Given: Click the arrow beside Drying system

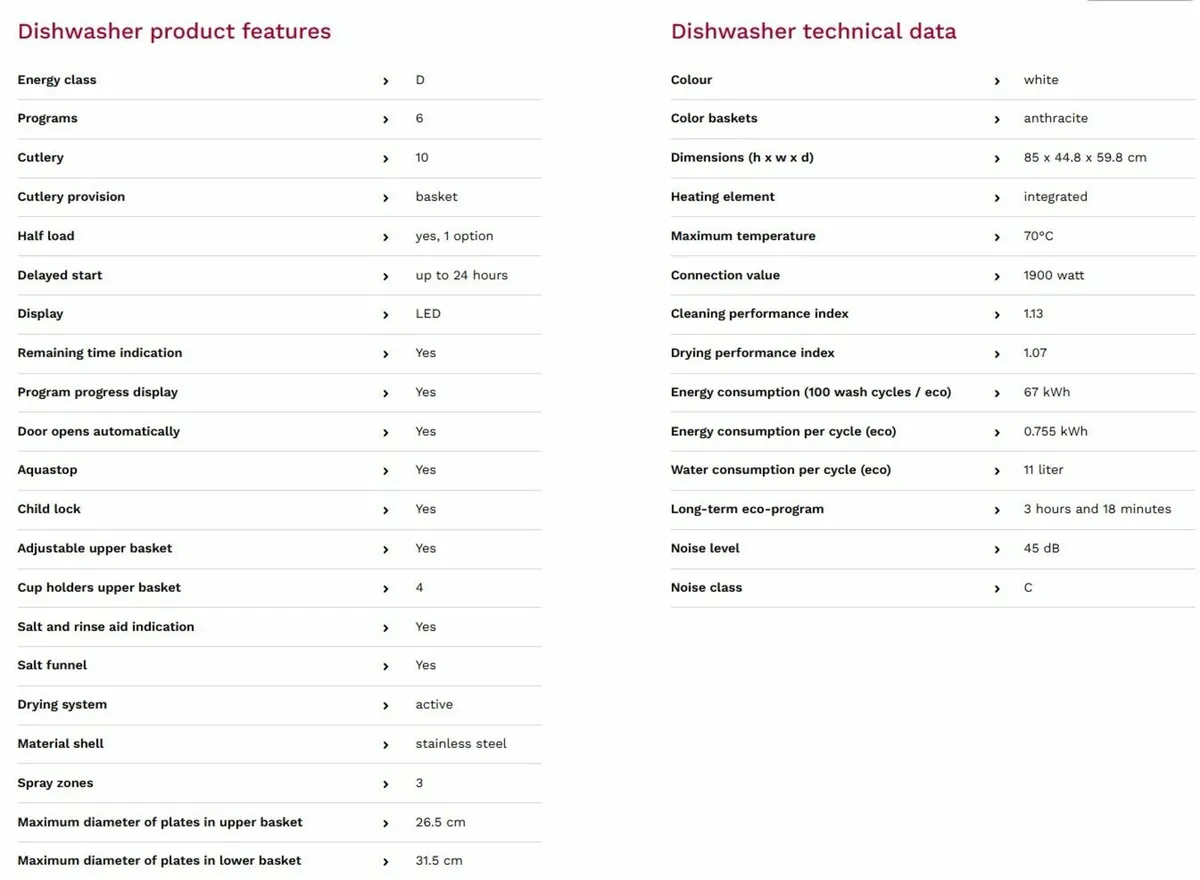Looking at the screenshot, I should pyautogui.click(x=386, y=706).
